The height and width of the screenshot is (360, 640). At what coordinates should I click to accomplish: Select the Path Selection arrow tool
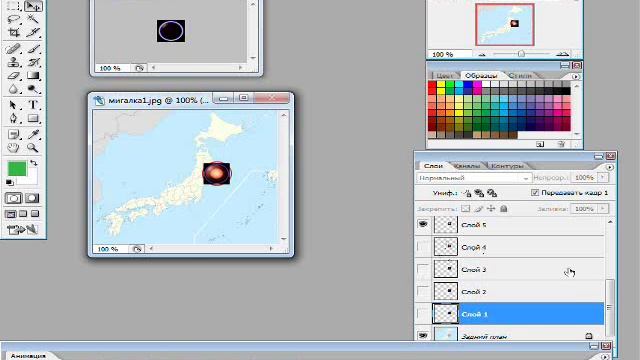point(13,105)
